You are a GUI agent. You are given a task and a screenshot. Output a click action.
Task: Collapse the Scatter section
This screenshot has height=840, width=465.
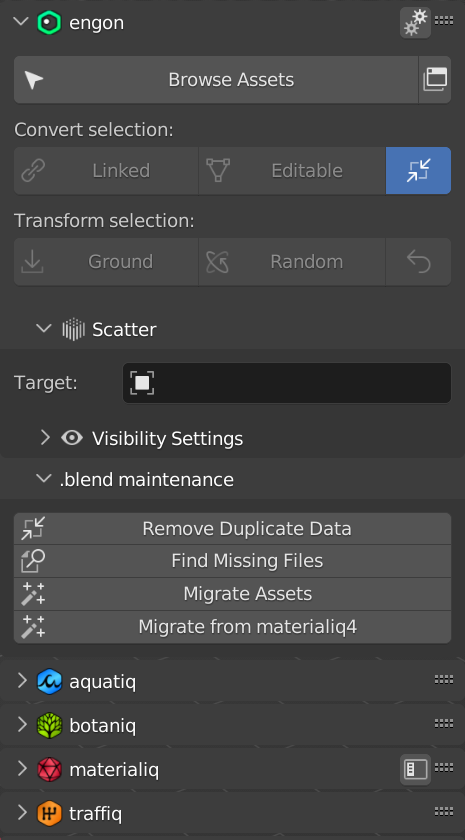(44, 328)
